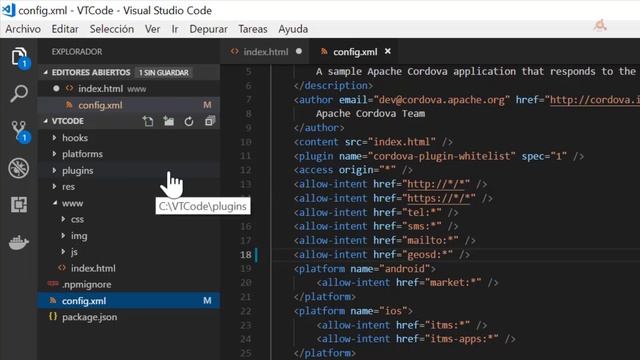Collapse the www folder
The image size is (640, 360).
click(x=54, y=203)
